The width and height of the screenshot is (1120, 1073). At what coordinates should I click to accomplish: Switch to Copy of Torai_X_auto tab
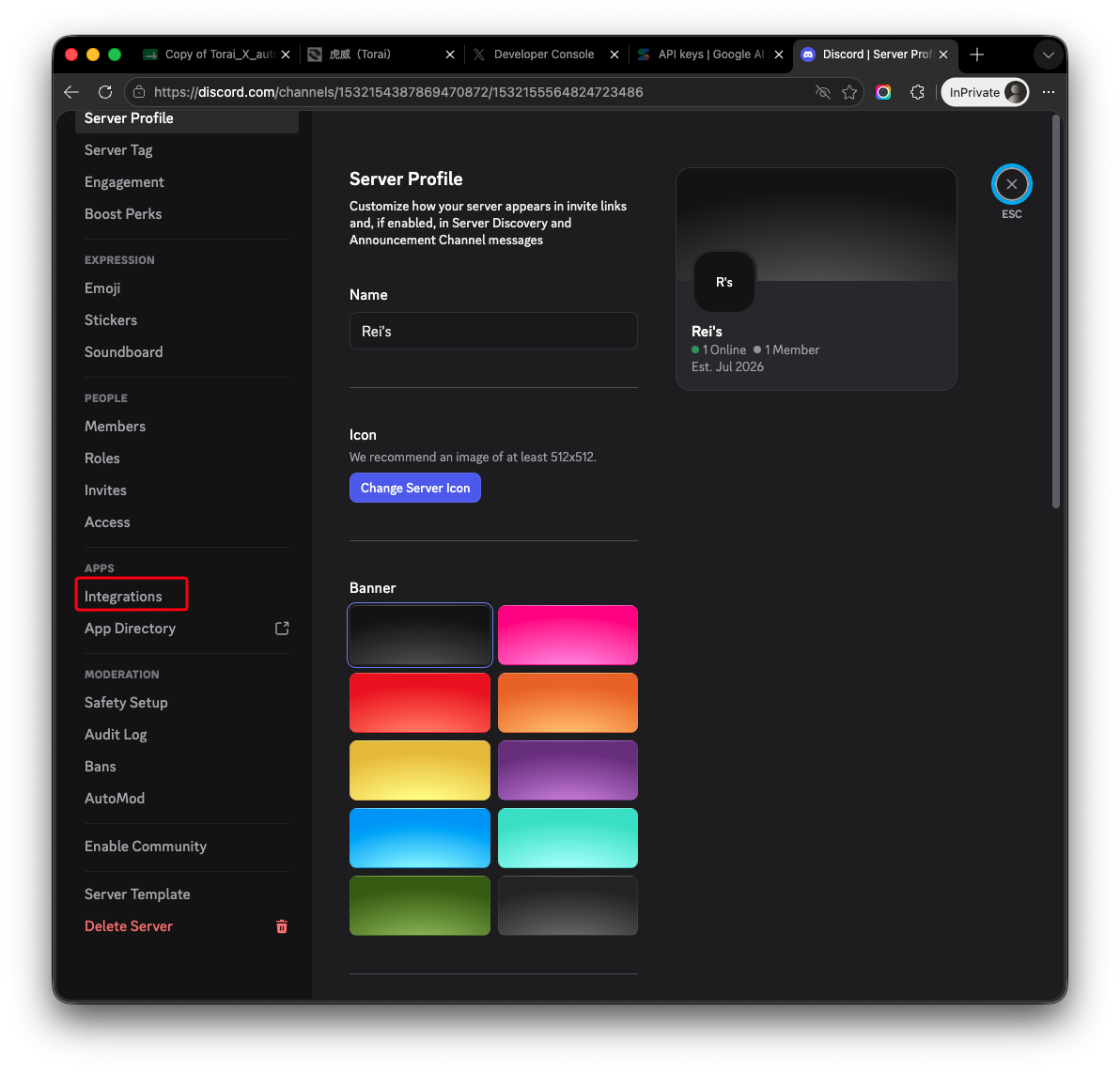tap(219, 54)
